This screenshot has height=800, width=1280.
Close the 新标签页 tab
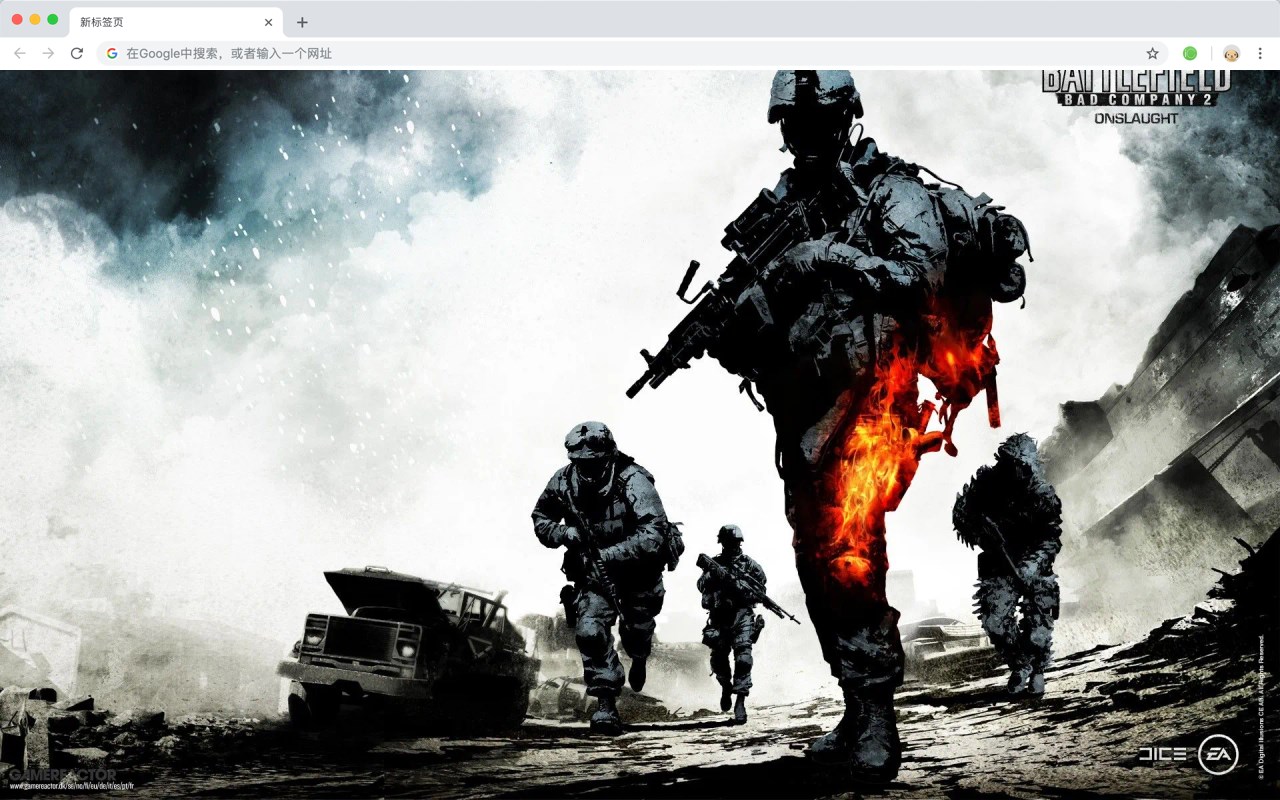tap(268, 22)
